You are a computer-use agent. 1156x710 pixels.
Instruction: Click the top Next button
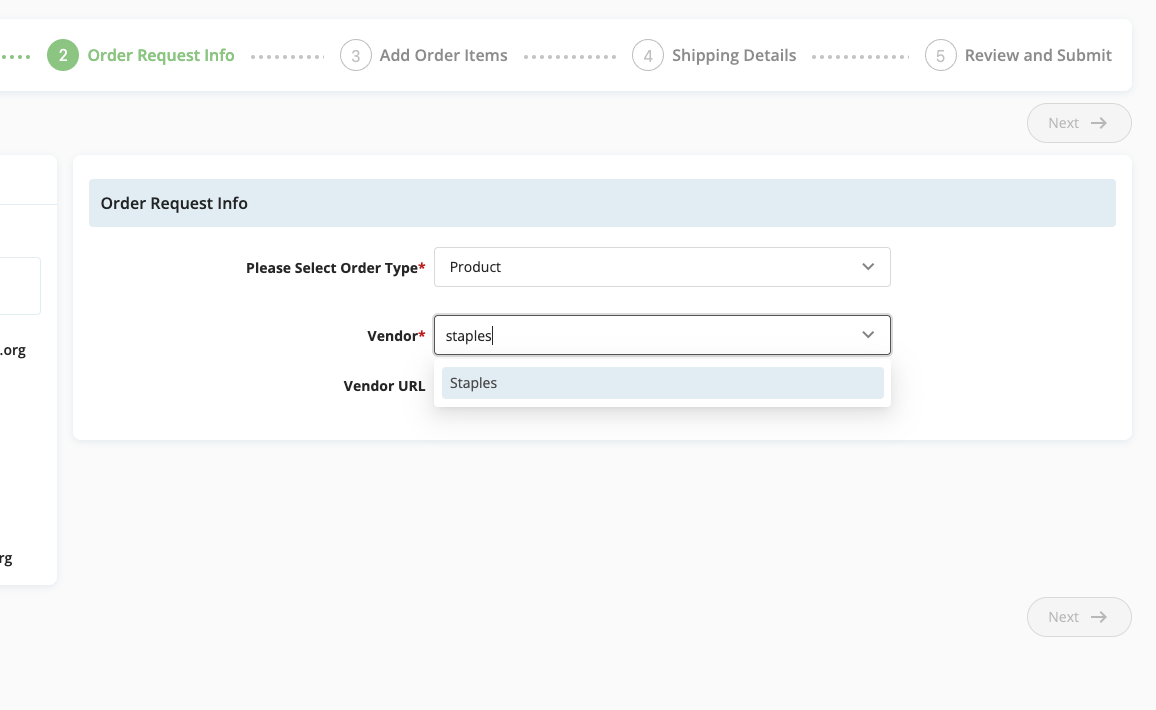(1079, 123)
